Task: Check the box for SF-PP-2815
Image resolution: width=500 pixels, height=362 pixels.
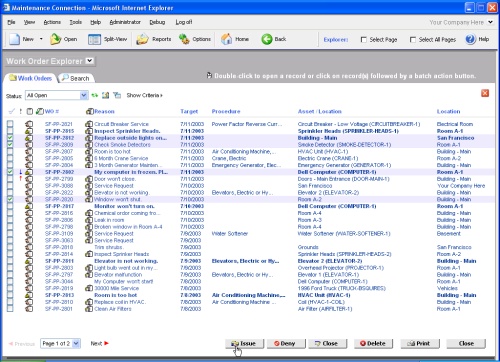Action: pos(10,131)
